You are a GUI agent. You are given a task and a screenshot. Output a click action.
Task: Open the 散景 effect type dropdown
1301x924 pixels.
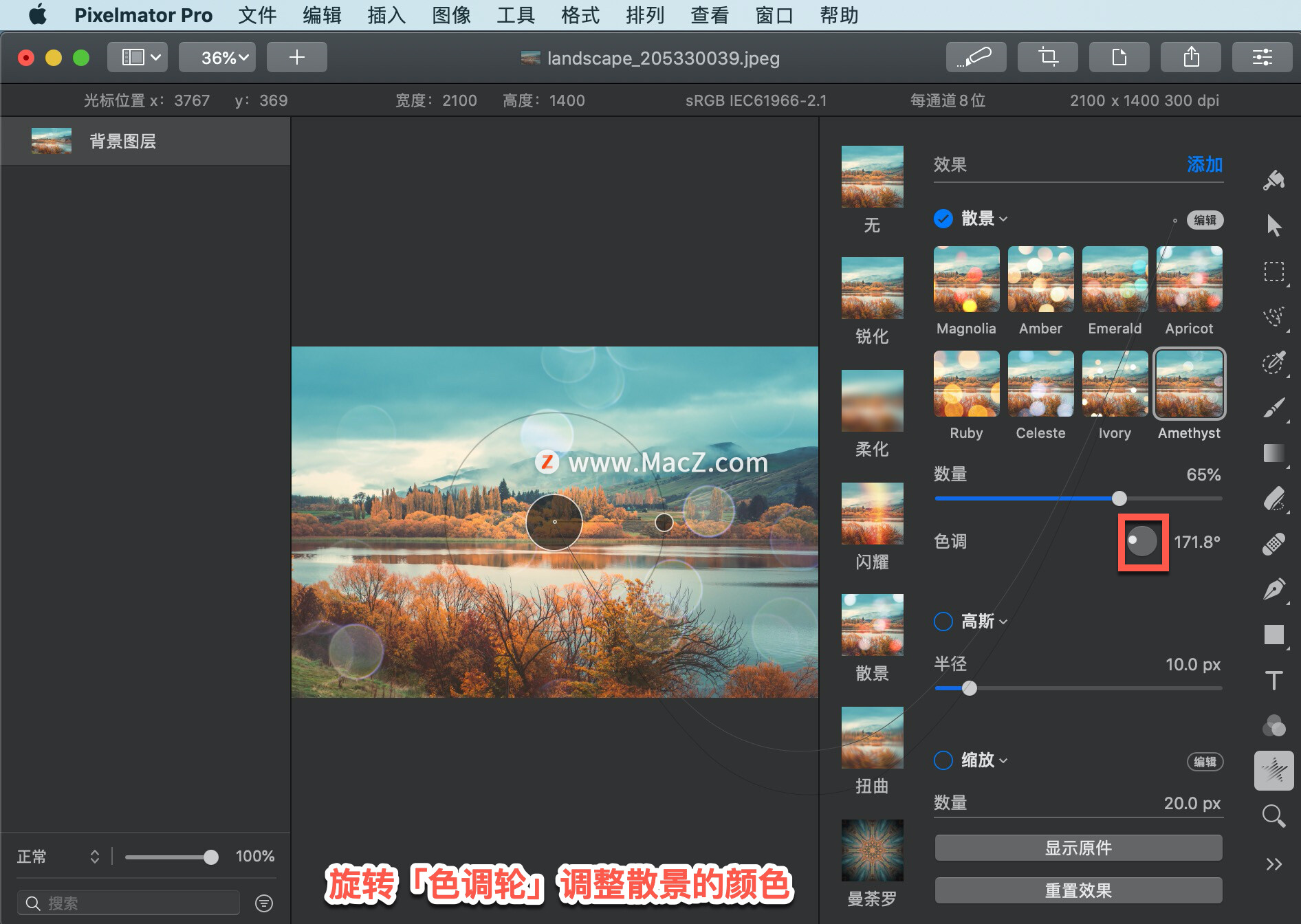(985, 219)
